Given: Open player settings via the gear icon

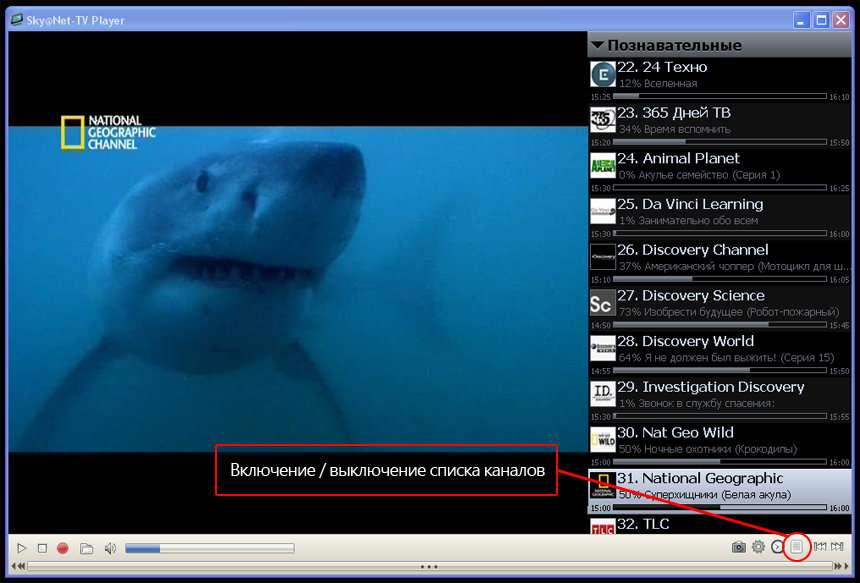Looking at the screenshot, I should (x=758, y=547).
